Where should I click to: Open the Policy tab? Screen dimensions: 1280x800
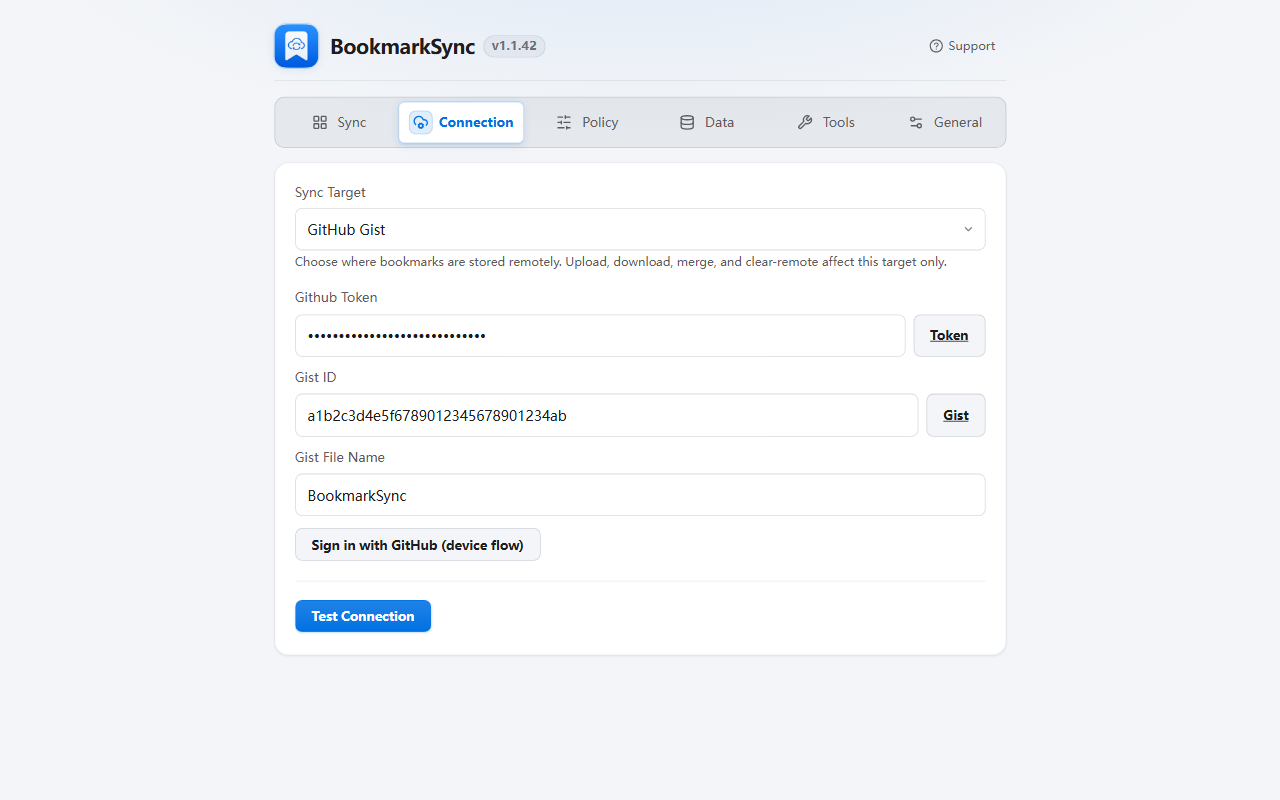coord(587,122)
